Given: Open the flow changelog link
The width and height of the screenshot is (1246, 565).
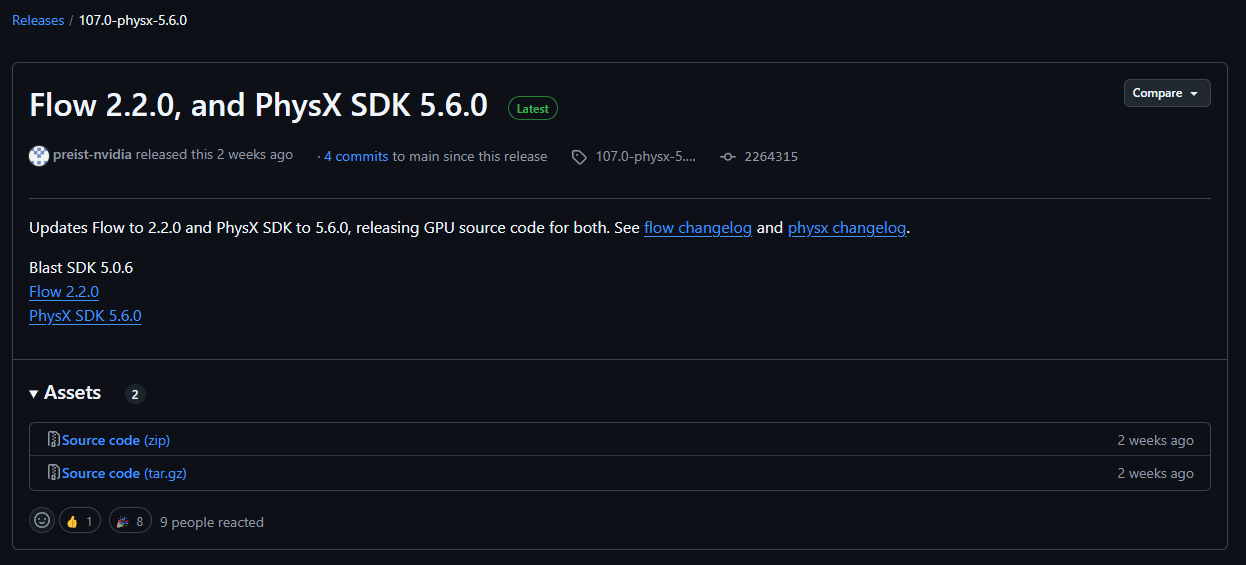Looking at the screenshot, I should [698, 228].
